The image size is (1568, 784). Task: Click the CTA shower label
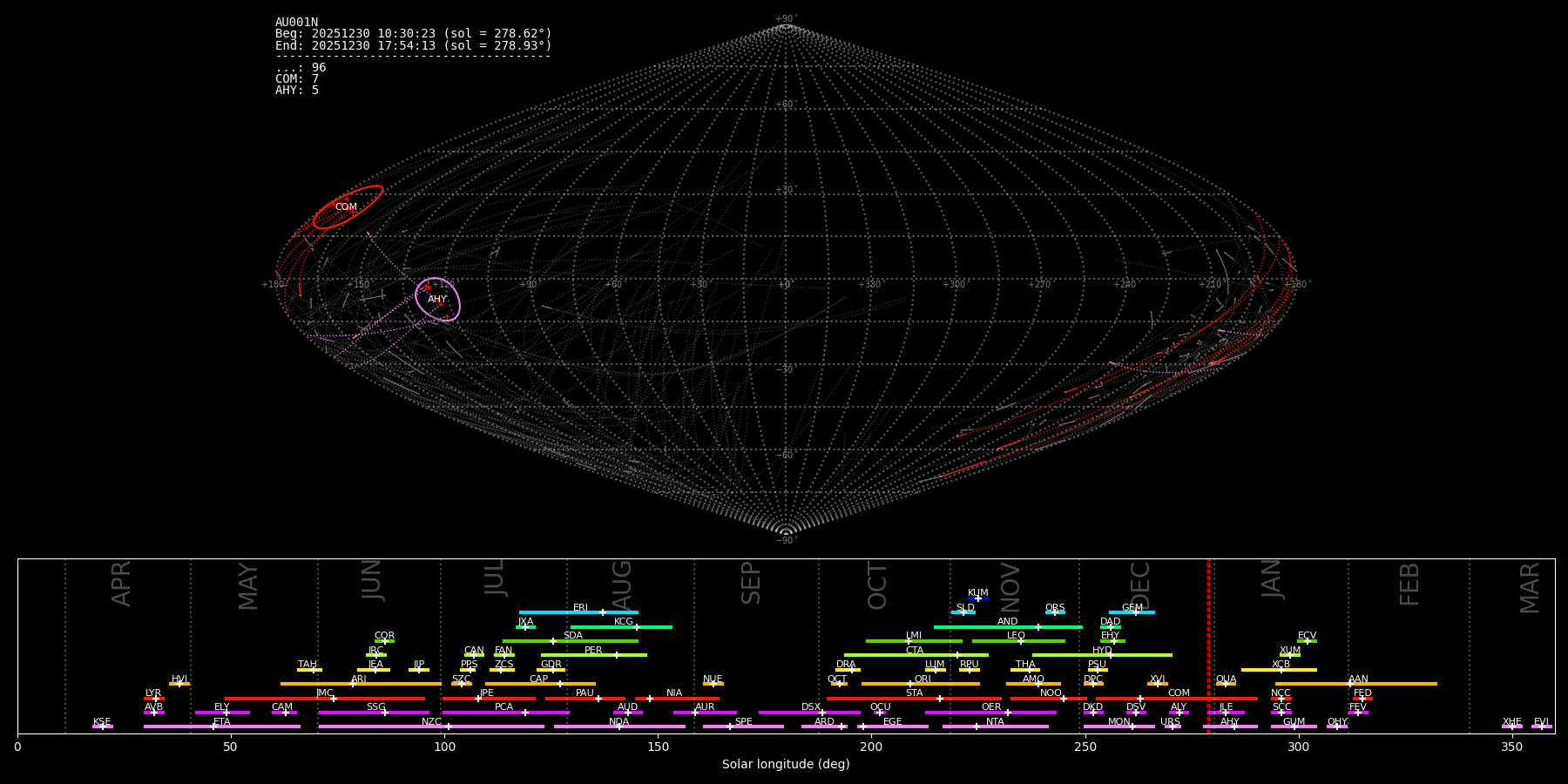914,651
